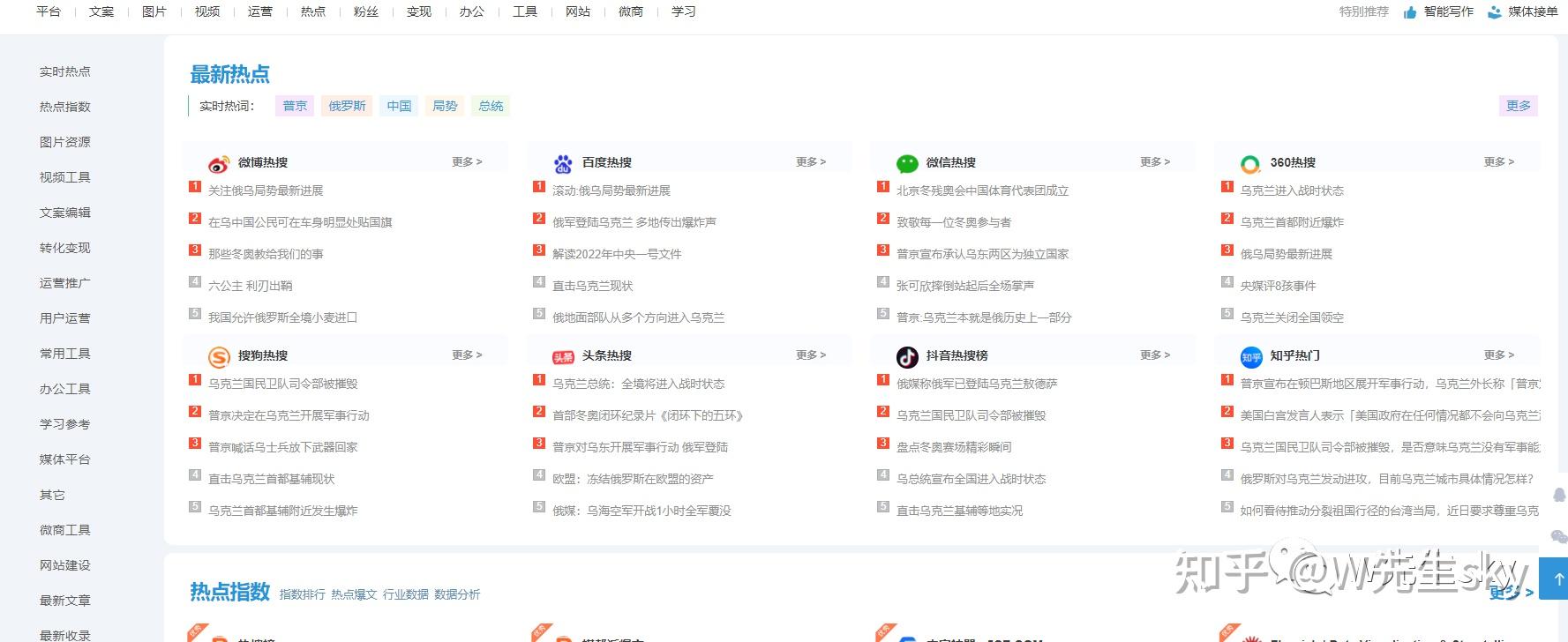Open 欧盟：冻结俄罗斯在欧盟的资产 item

click(633, 479)
